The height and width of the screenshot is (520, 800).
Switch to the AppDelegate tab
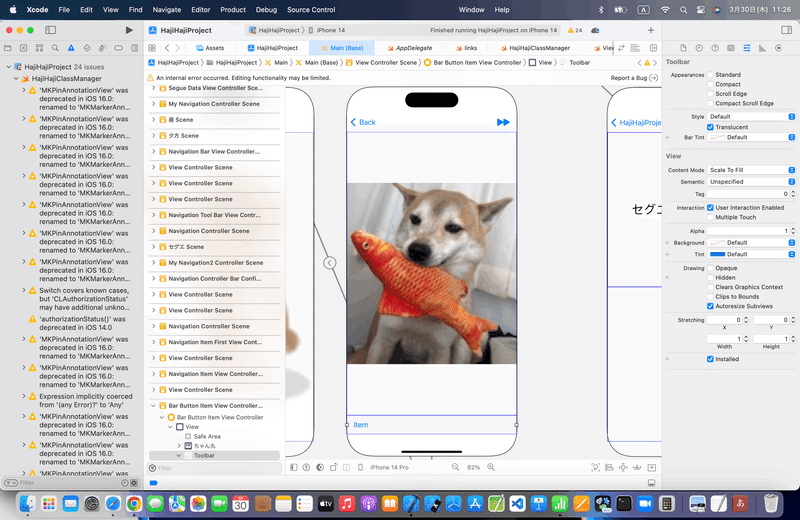(x=409, y=48)
